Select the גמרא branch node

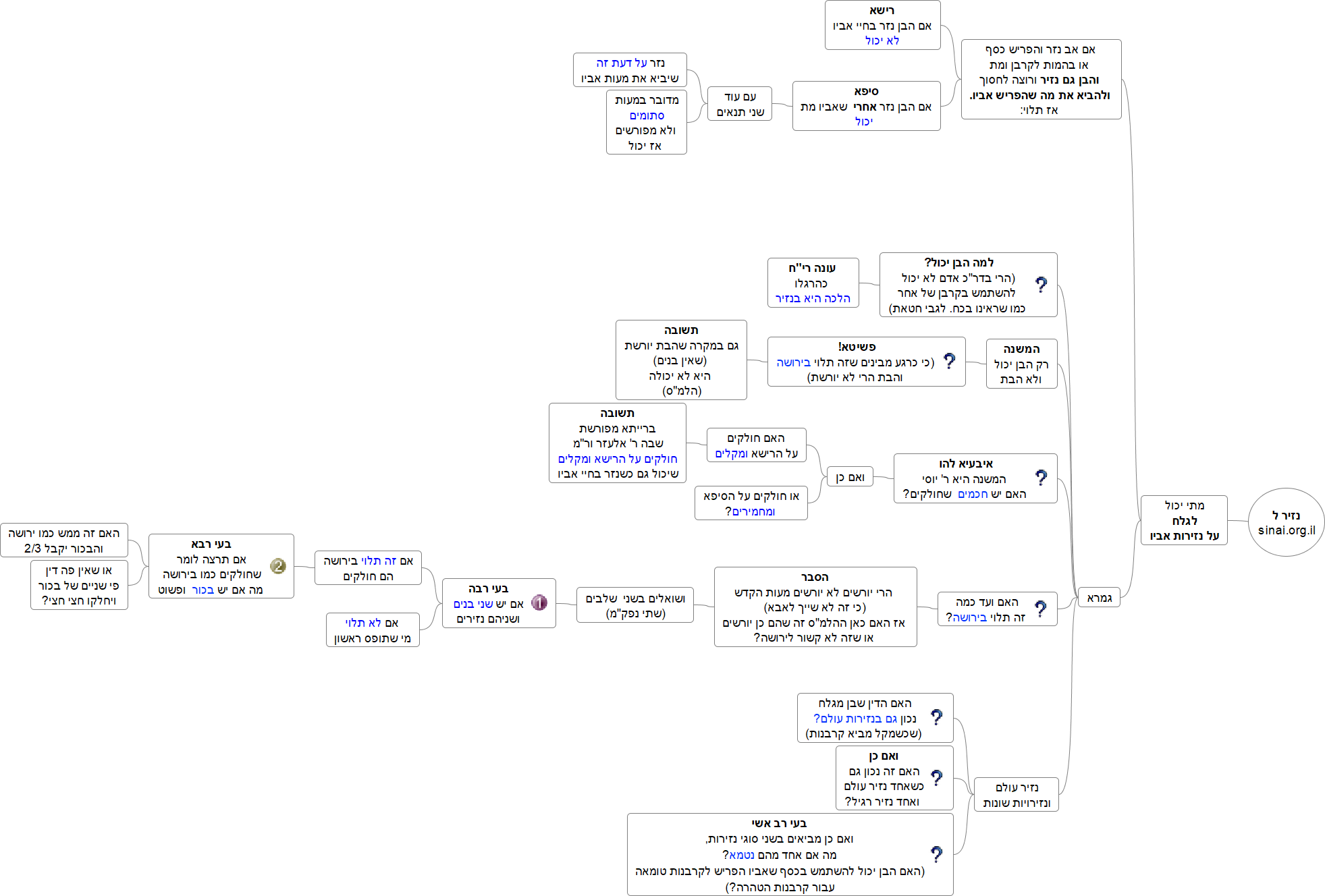(1099, 597)
